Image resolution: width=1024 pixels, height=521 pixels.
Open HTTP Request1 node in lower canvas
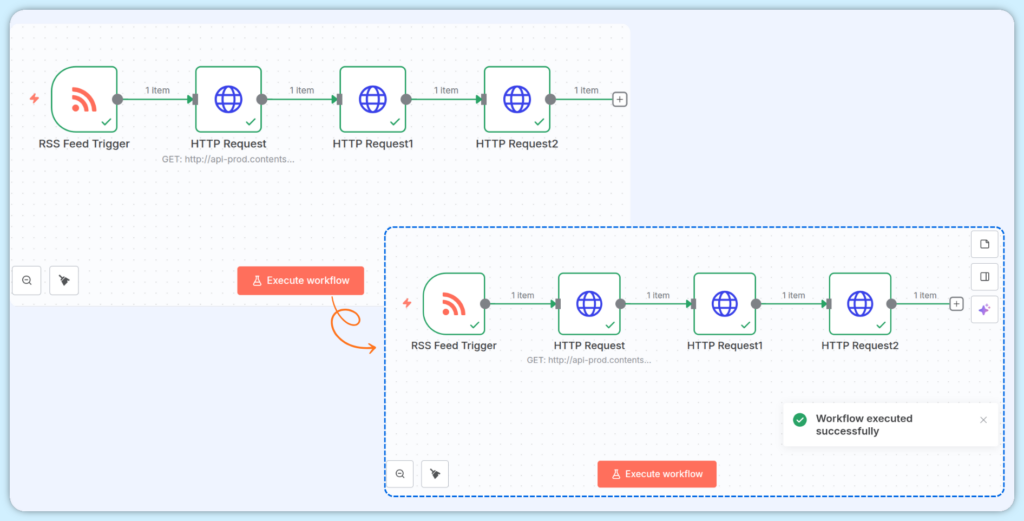pos(725,304)
